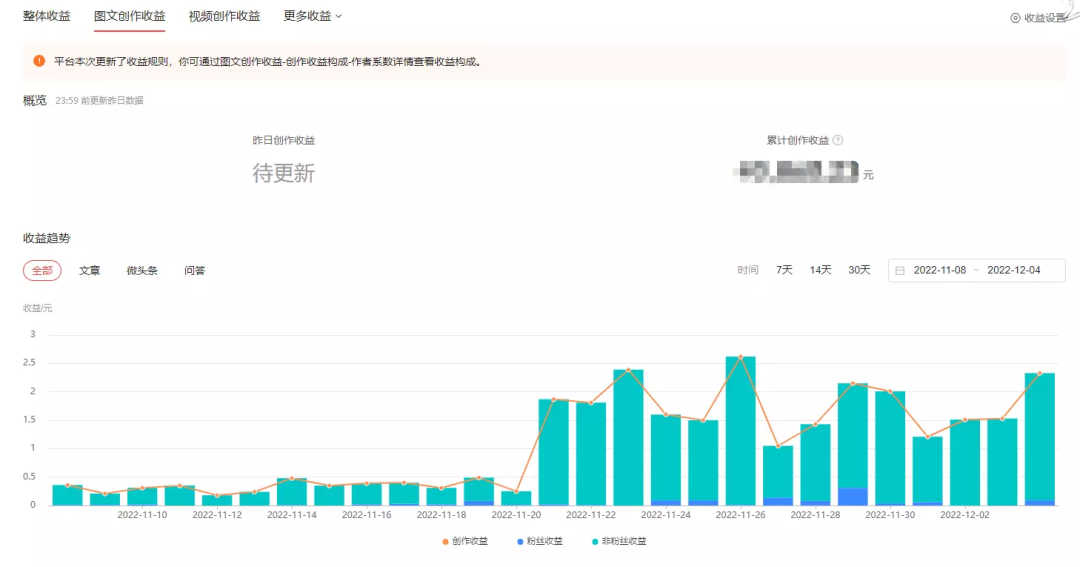Filter earnings by 问答
The height and width of the screenshot is (567, 1080).
[x=195, y=271]
